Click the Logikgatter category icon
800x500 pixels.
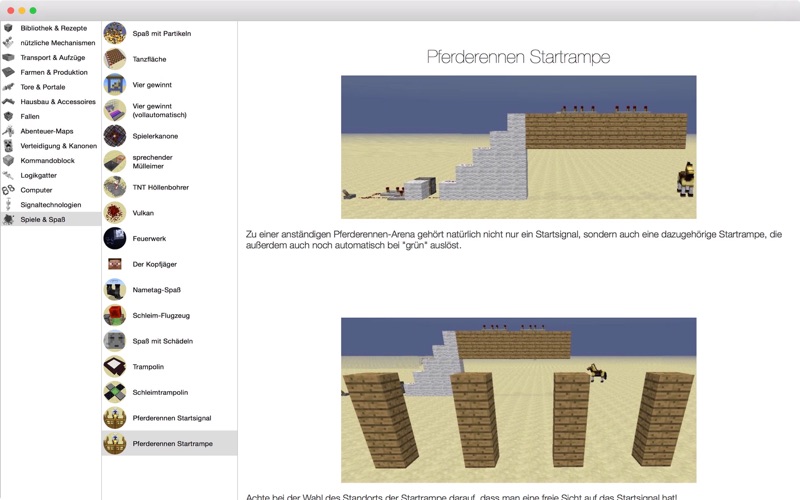point(8,176)
